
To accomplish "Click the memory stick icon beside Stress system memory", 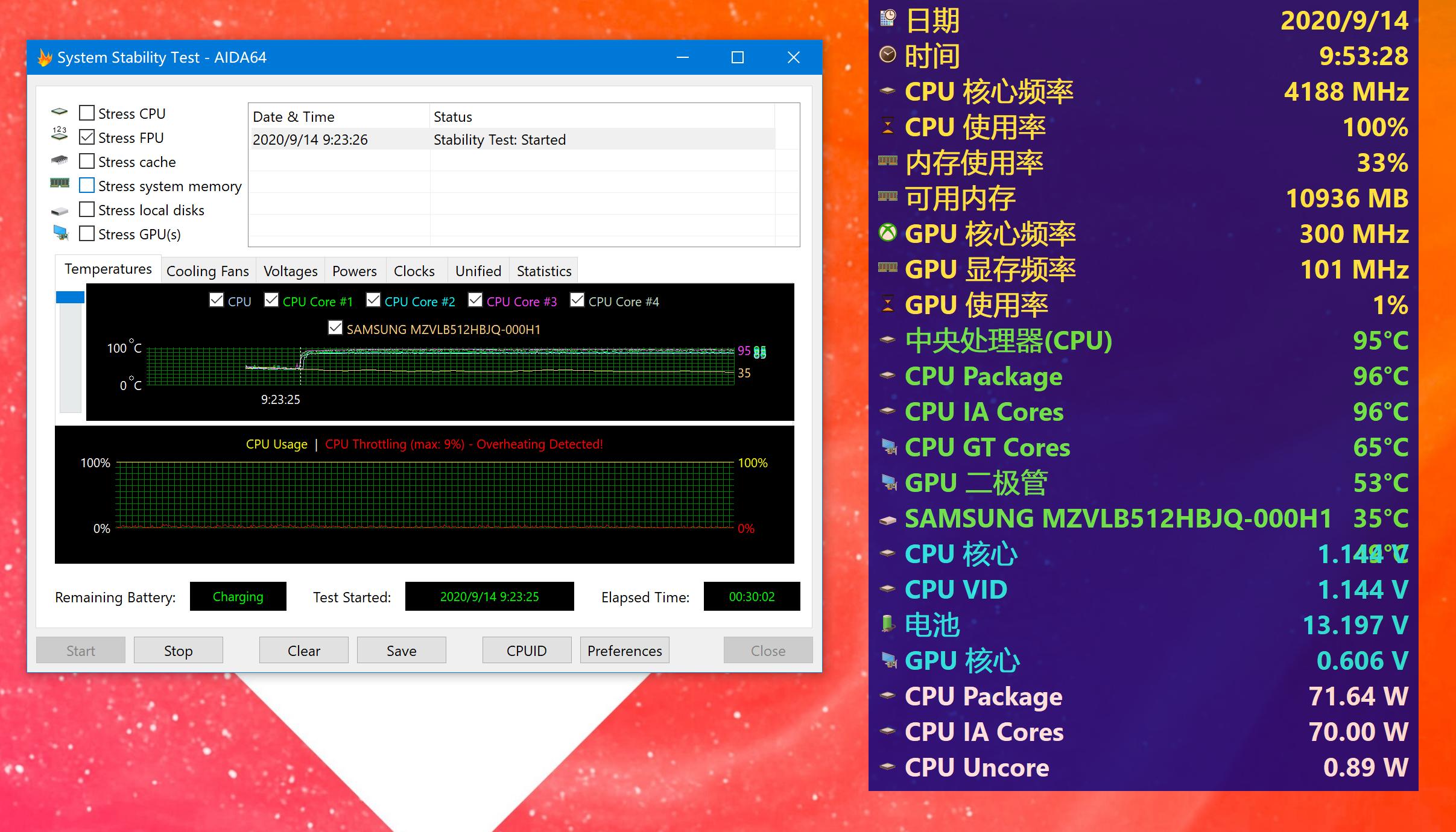I will click(59, 183).
